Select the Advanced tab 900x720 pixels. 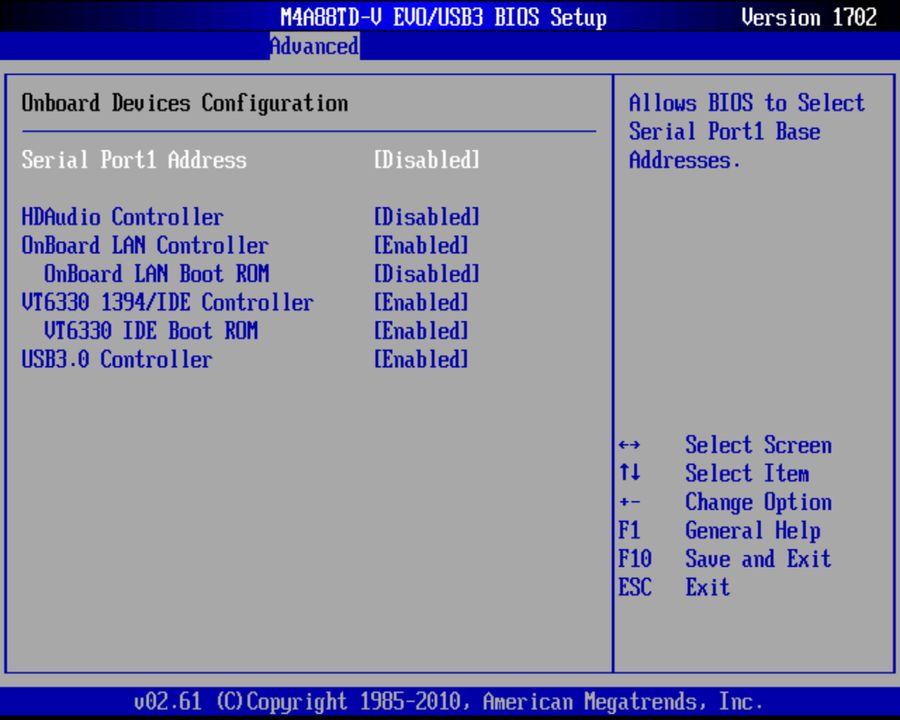pyautogui.click(x=314, y=46)
